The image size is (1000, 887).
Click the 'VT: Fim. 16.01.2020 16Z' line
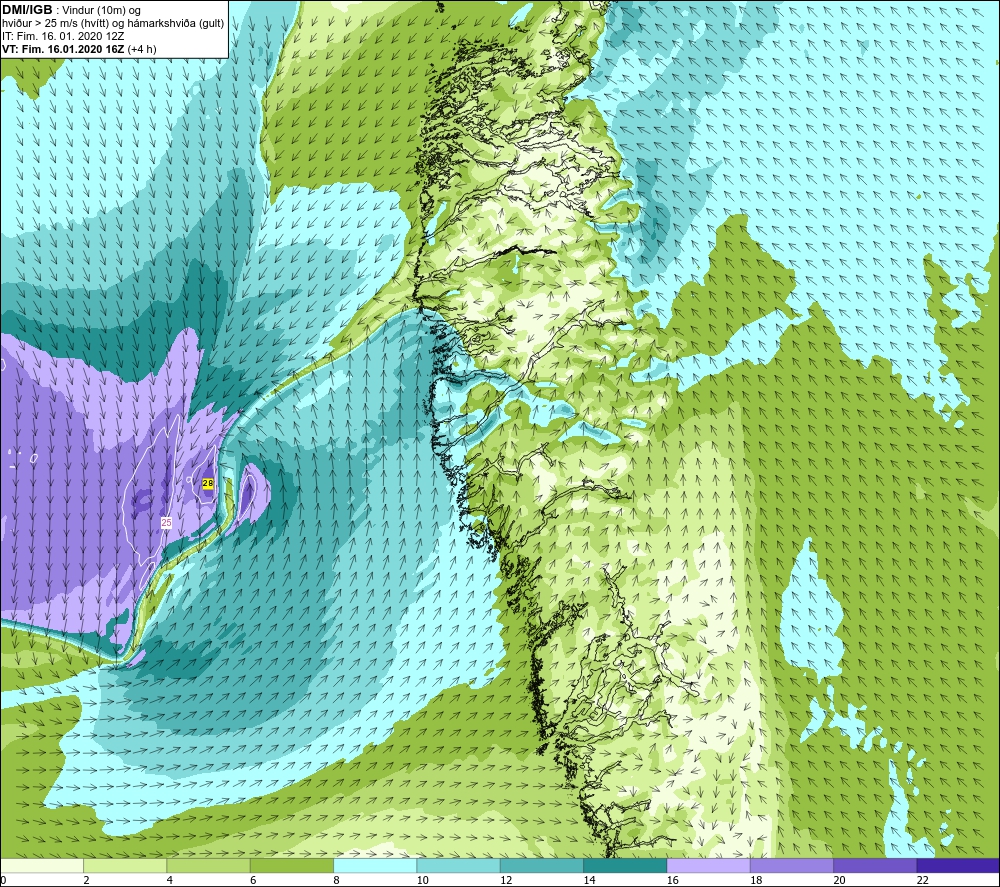pyautogui.click(x=63, y=49)
